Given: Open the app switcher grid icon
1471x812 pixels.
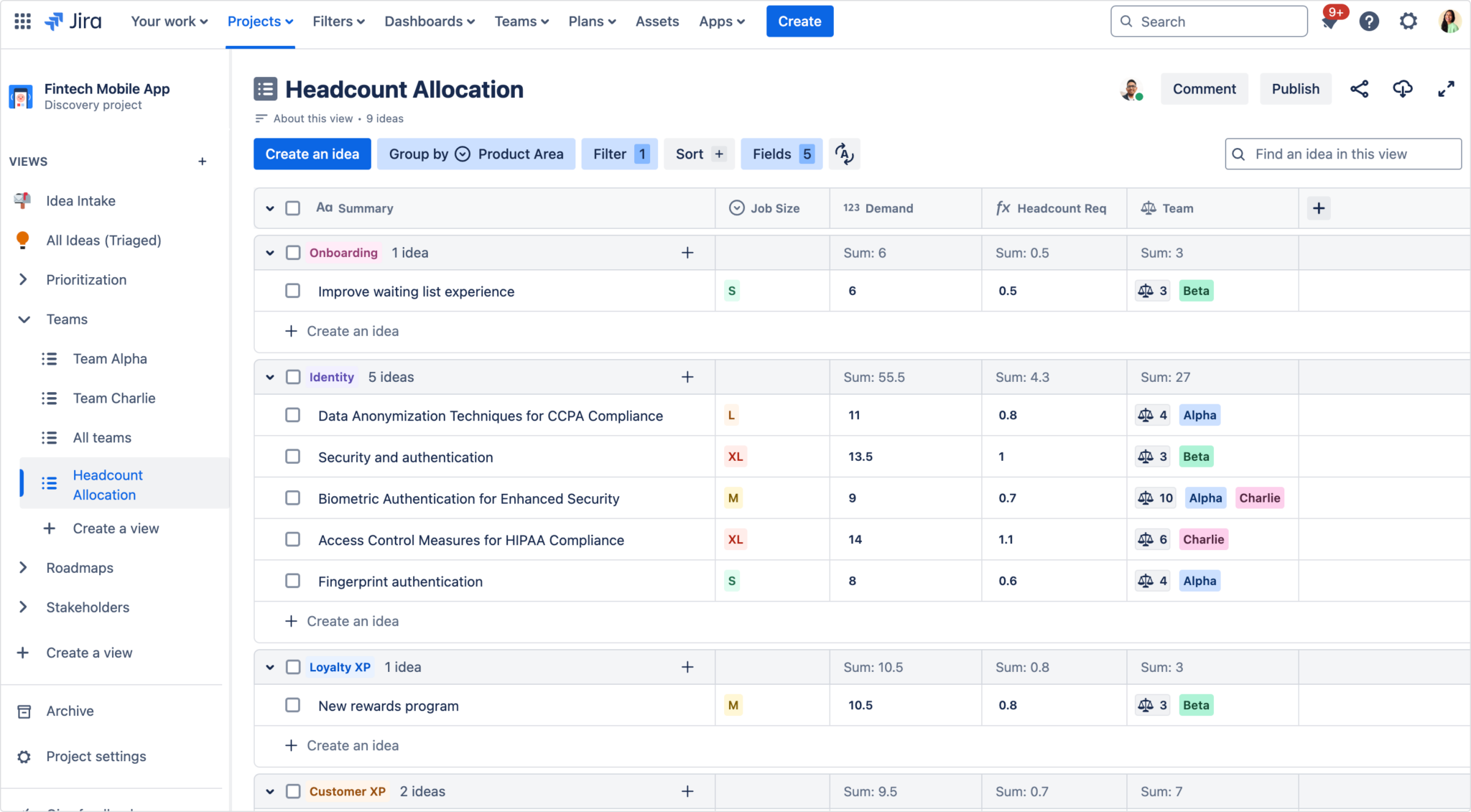Looking at the screenshot, I should click(x=22, y=22).
